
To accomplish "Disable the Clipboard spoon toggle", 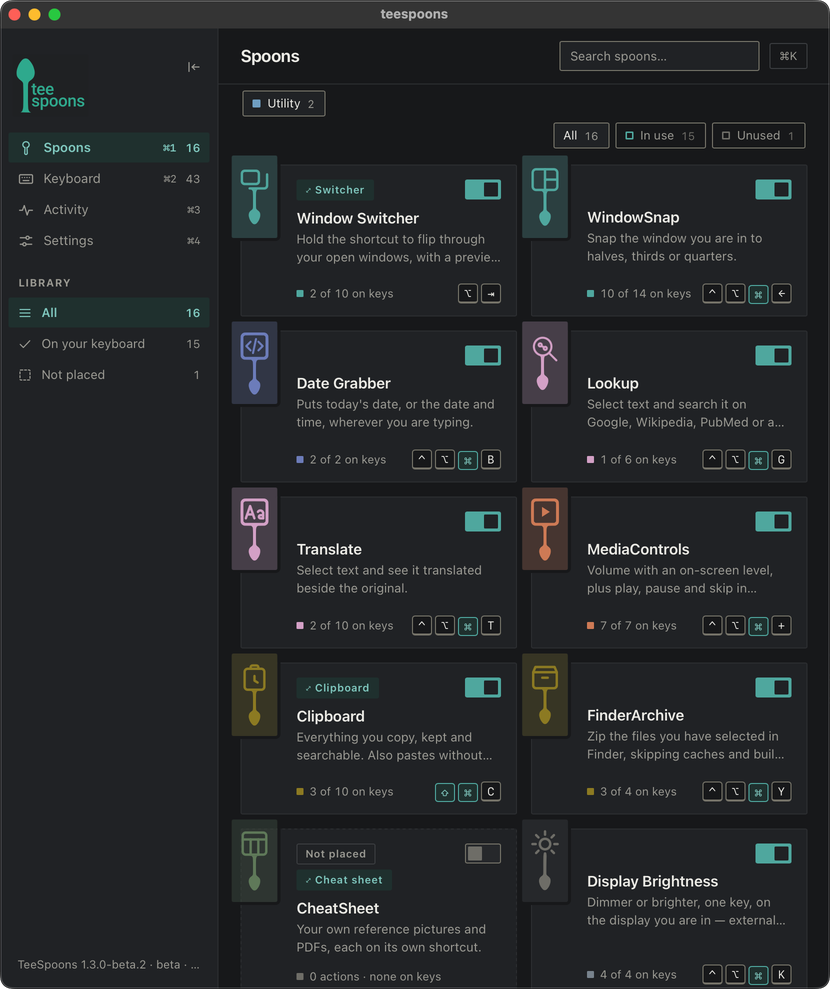I will click(x=483, y=687).
